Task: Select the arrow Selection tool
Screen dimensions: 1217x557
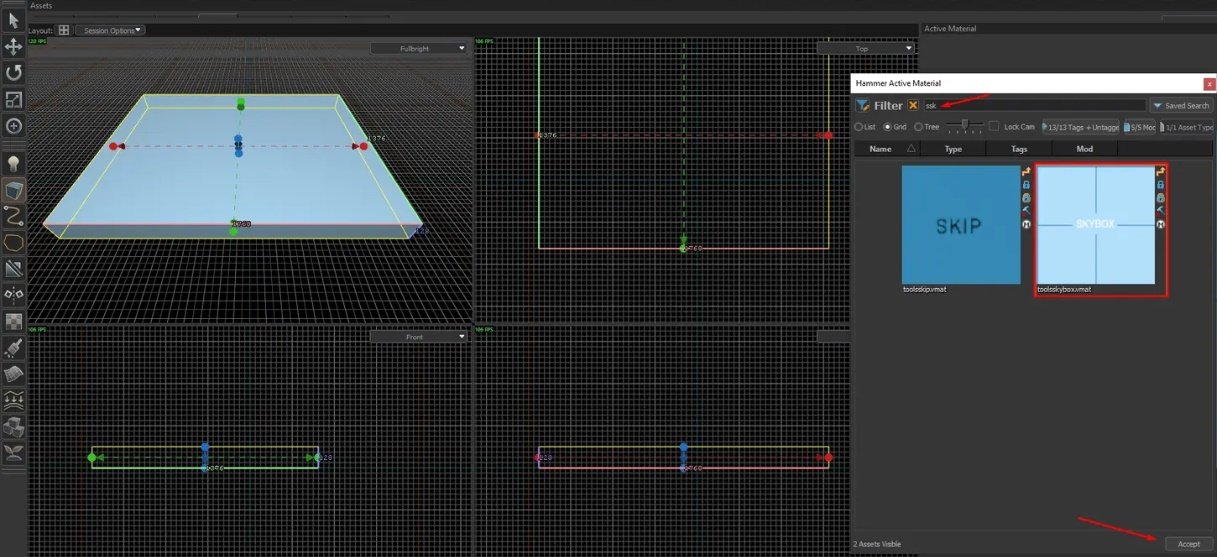Action: [14, 20]
